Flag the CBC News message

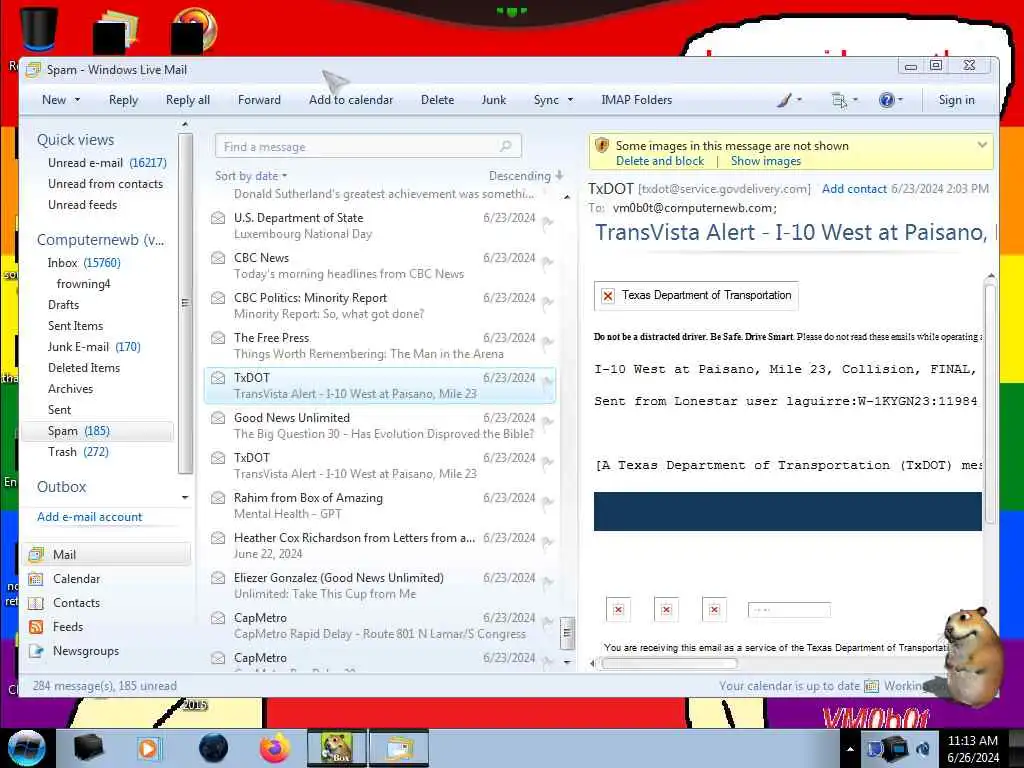pos(548,263)
